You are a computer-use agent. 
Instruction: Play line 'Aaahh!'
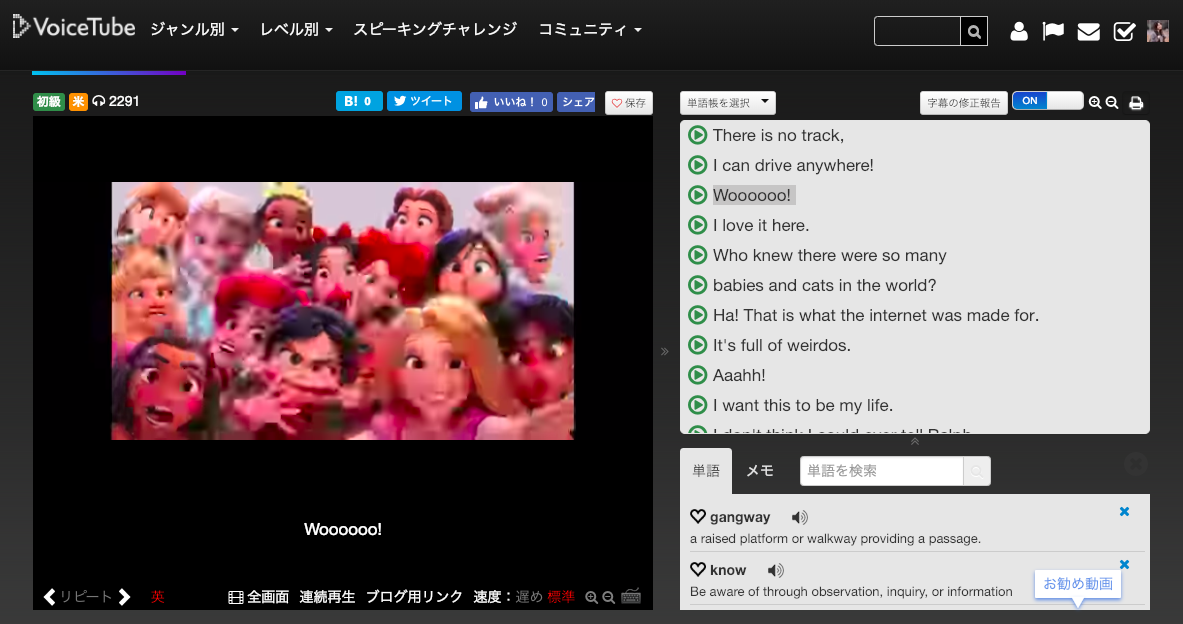pos(697,375)
